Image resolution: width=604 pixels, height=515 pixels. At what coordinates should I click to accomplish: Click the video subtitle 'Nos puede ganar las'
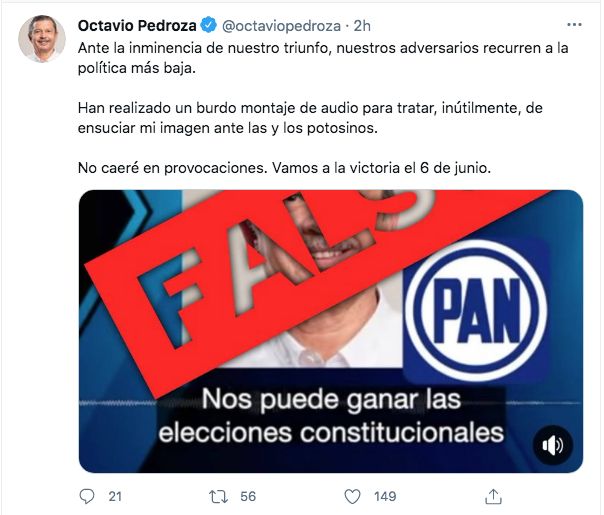pyautogui.click(x=331, y=399)
